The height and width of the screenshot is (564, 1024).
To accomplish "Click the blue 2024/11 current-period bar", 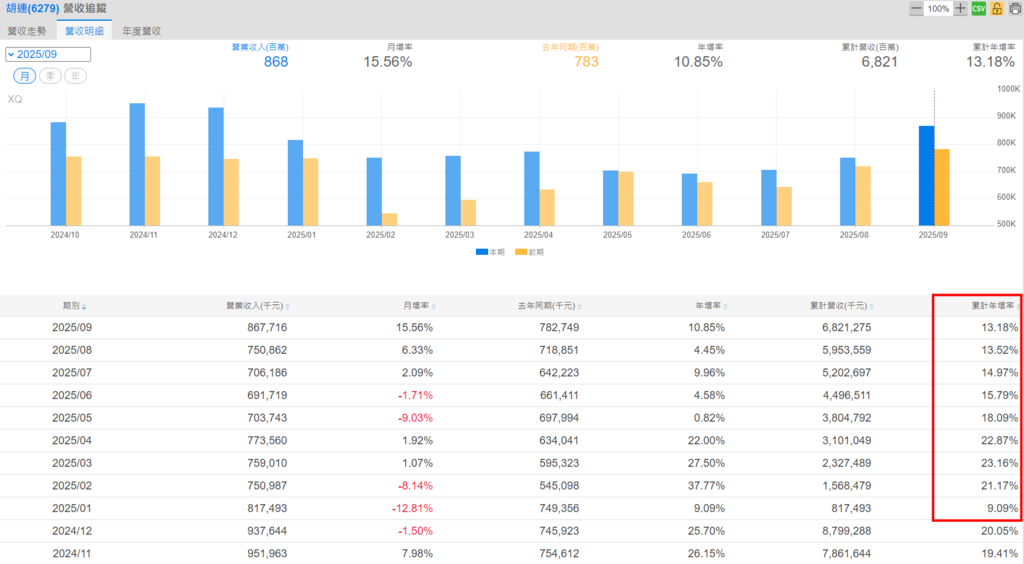I will tap(137, 164).
